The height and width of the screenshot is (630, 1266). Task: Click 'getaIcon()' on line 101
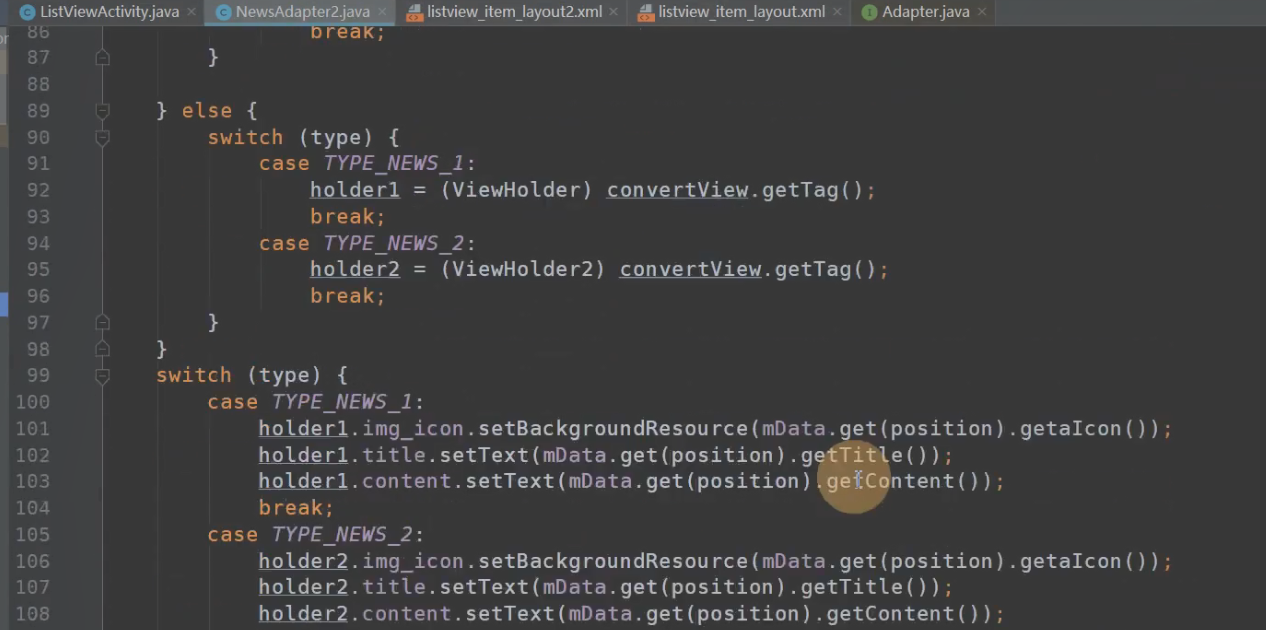[x=1084, y=429]
